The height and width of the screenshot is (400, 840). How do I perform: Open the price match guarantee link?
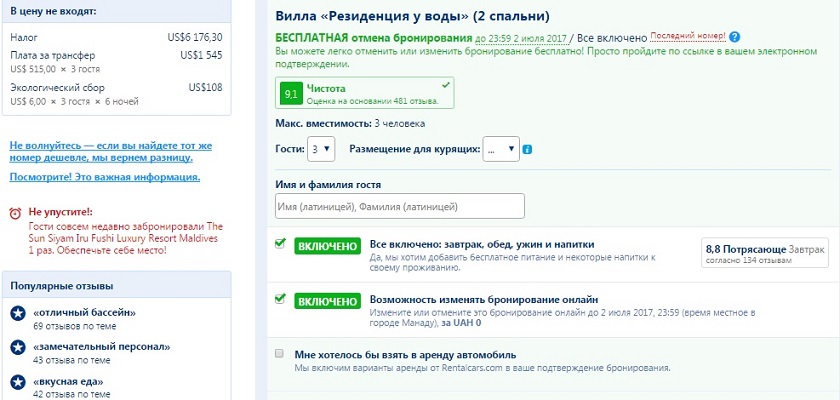coord(110,152)
